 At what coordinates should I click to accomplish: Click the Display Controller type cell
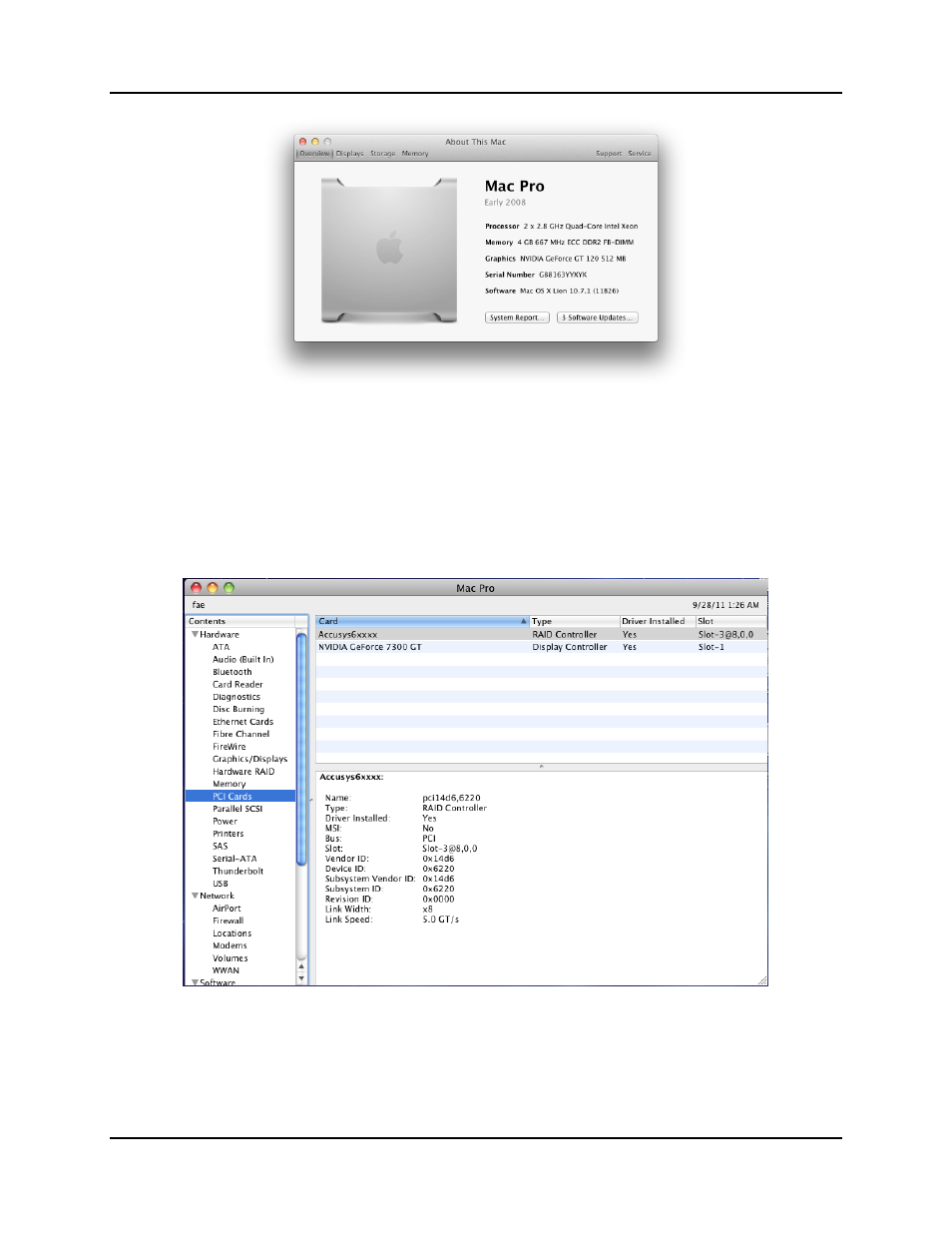(x=569, y=647)
